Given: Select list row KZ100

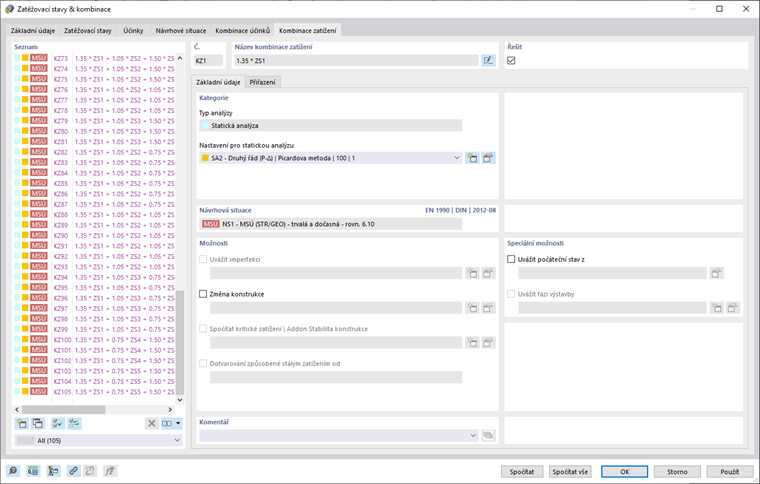Looking at the screenshot, I should [94, 340].
